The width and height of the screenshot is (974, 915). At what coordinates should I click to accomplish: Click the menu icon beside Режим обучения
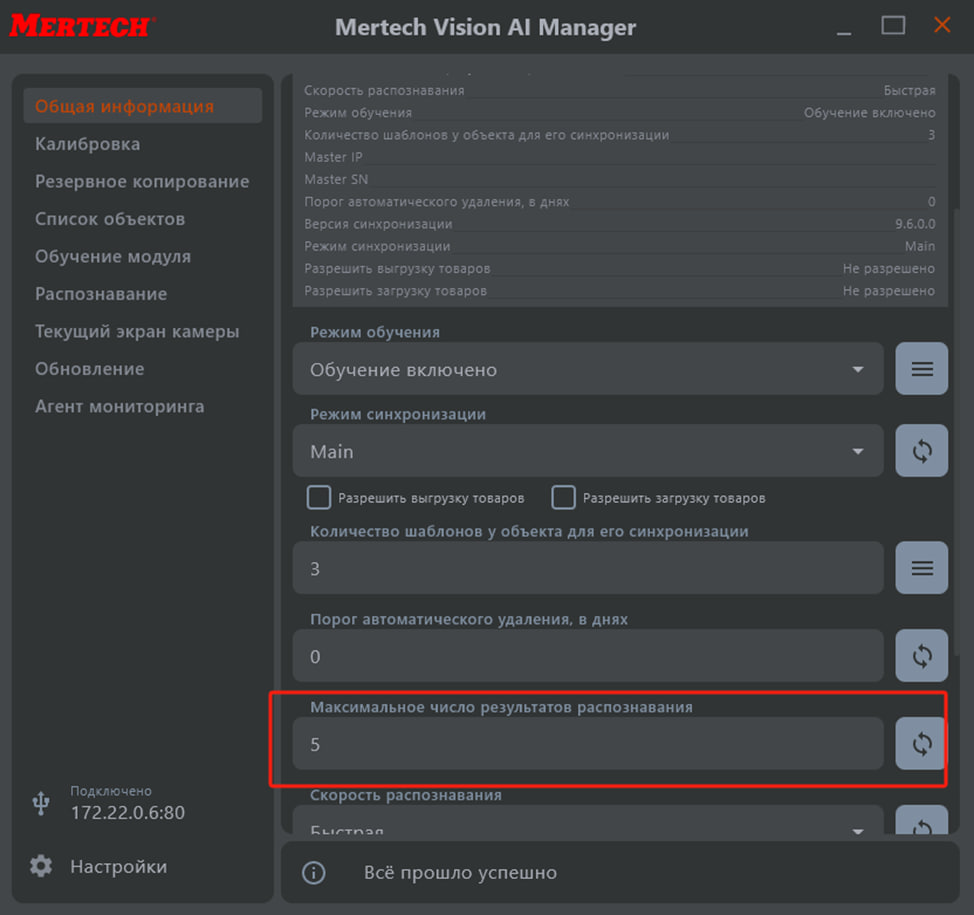click(921, 369)
